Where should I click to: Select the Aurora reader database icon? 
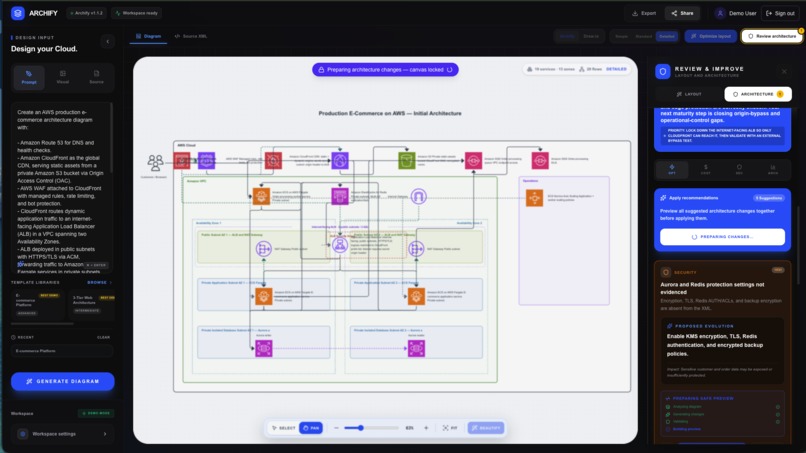click(x=416, y=348)
